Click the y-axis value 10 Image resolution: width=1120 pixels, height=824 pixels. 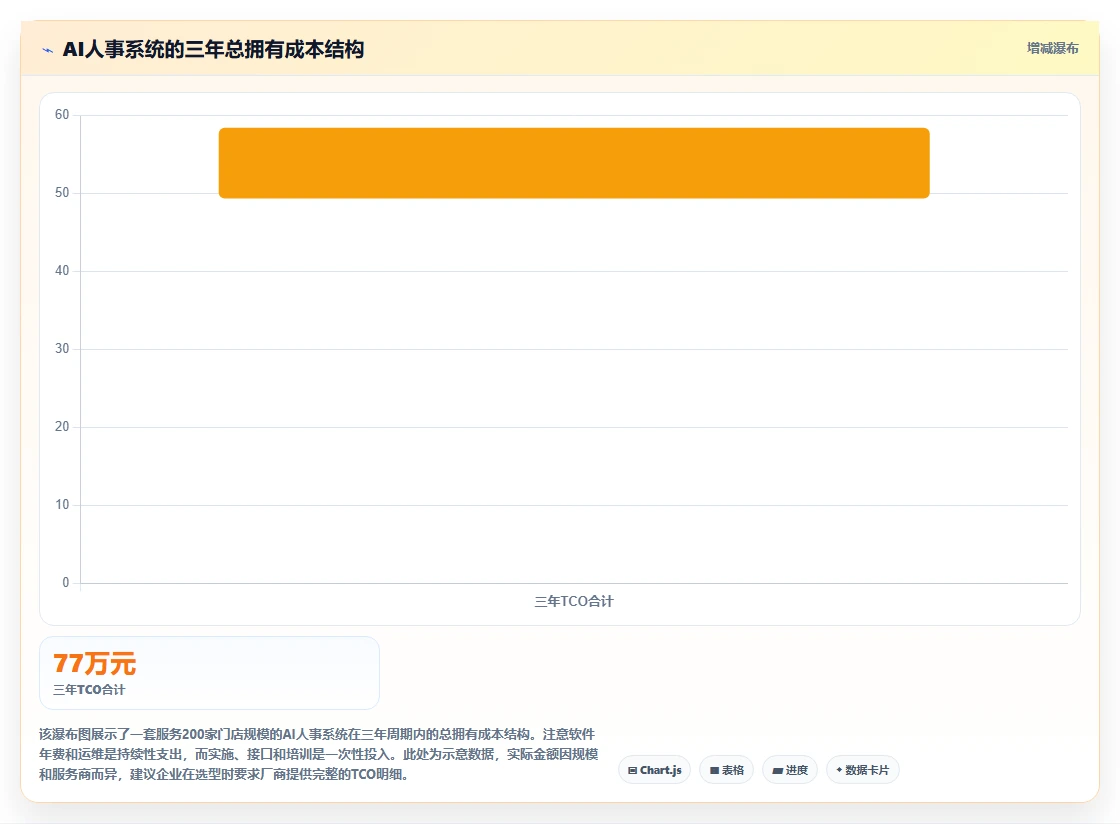tap(62, 504)
